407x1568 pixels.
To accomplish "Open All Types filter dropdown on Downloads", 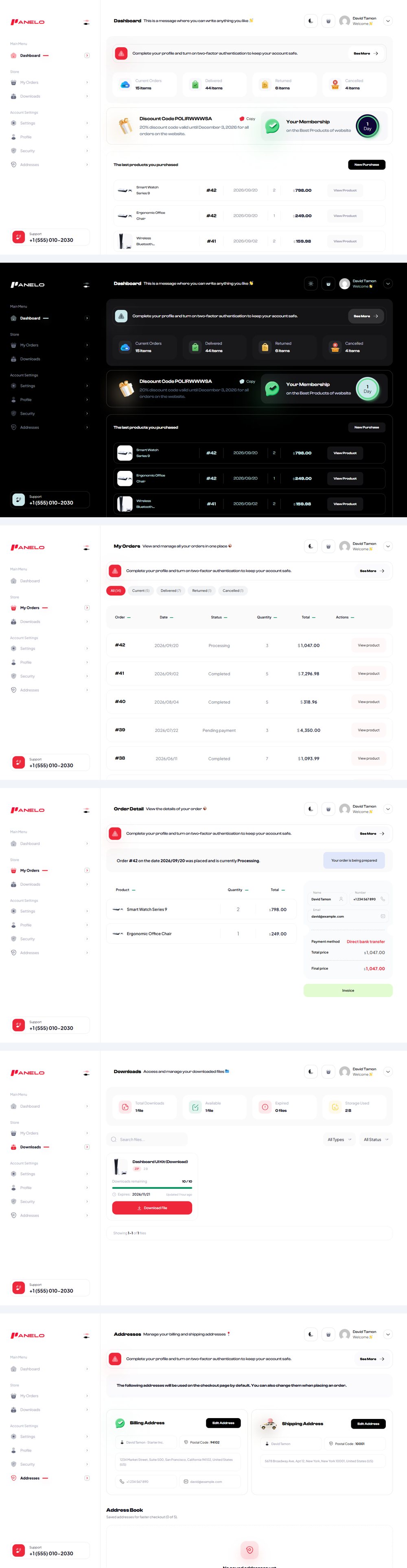I will (339, 1140).
